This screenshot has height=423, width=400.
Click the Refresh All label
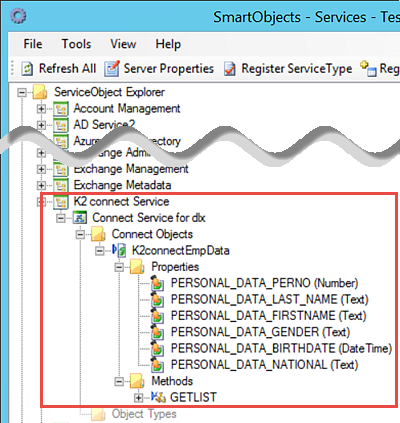[67, 68]
